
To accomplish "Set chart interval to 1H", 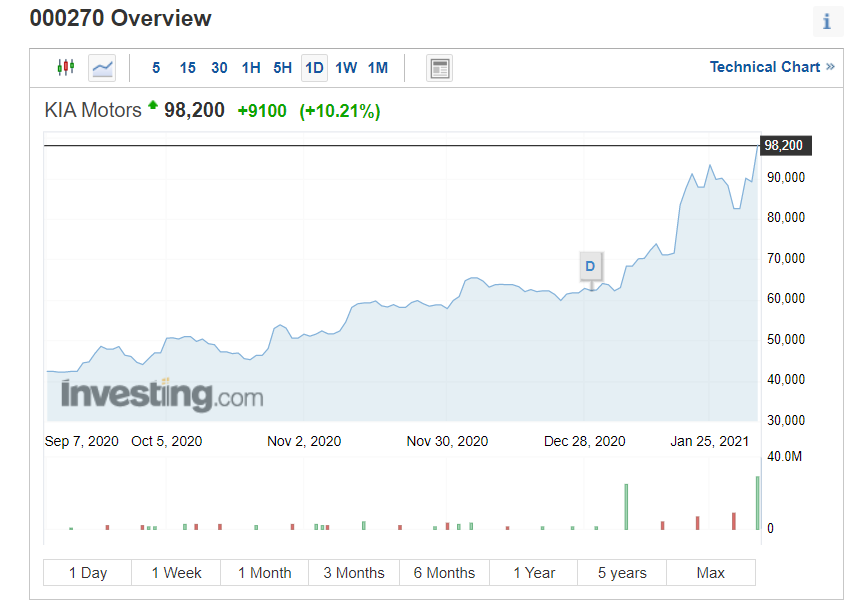I will coord(251,68).
